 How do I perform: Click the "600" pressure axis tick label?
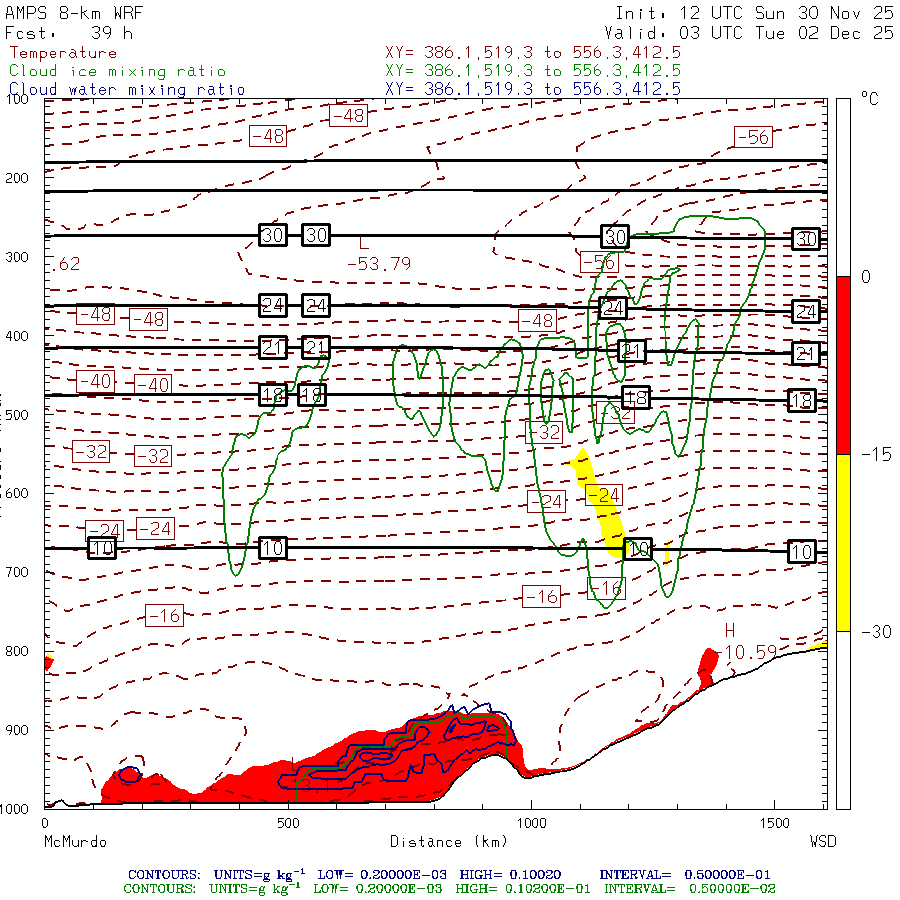pos(17,494)
